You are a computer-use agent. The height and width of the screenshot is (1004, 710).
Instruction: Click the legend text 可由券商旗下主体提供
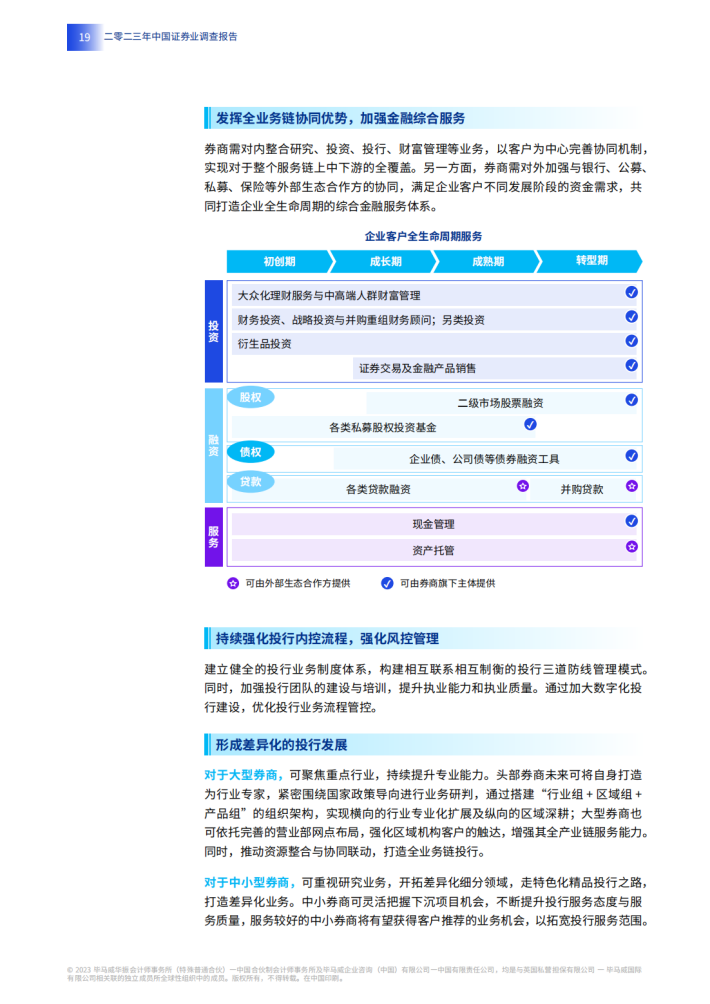448,583
